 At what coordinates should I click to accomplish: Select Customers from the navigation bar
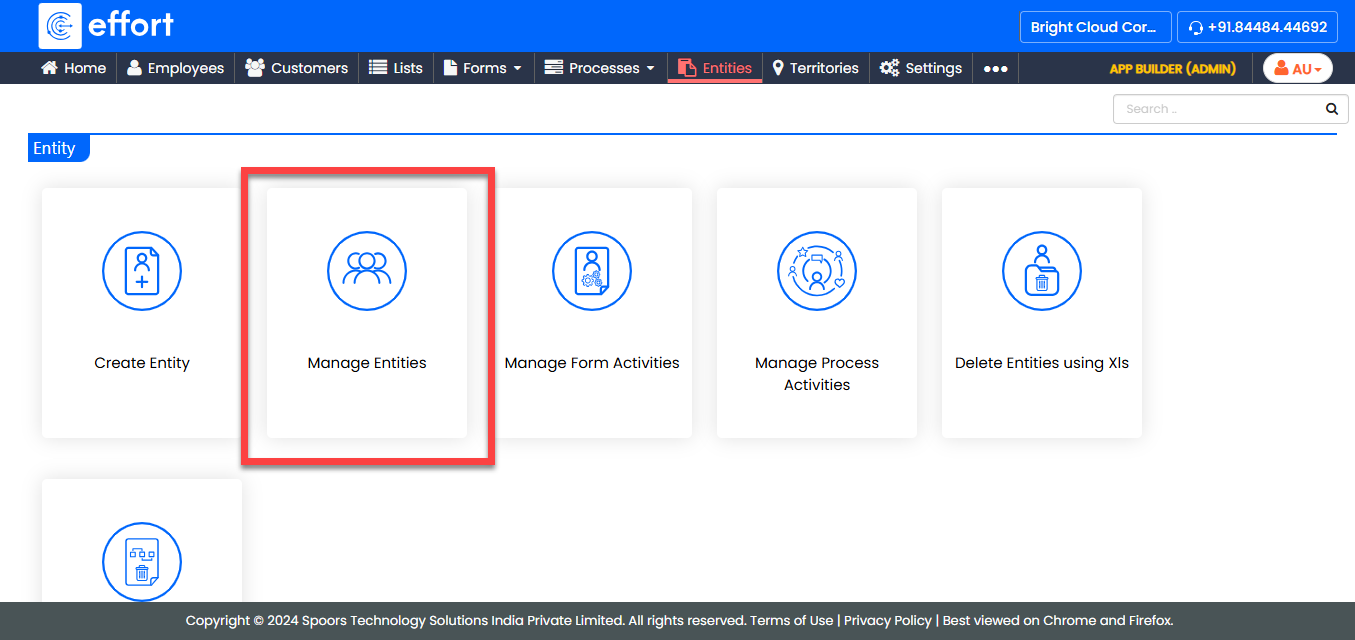click(296, 68)
